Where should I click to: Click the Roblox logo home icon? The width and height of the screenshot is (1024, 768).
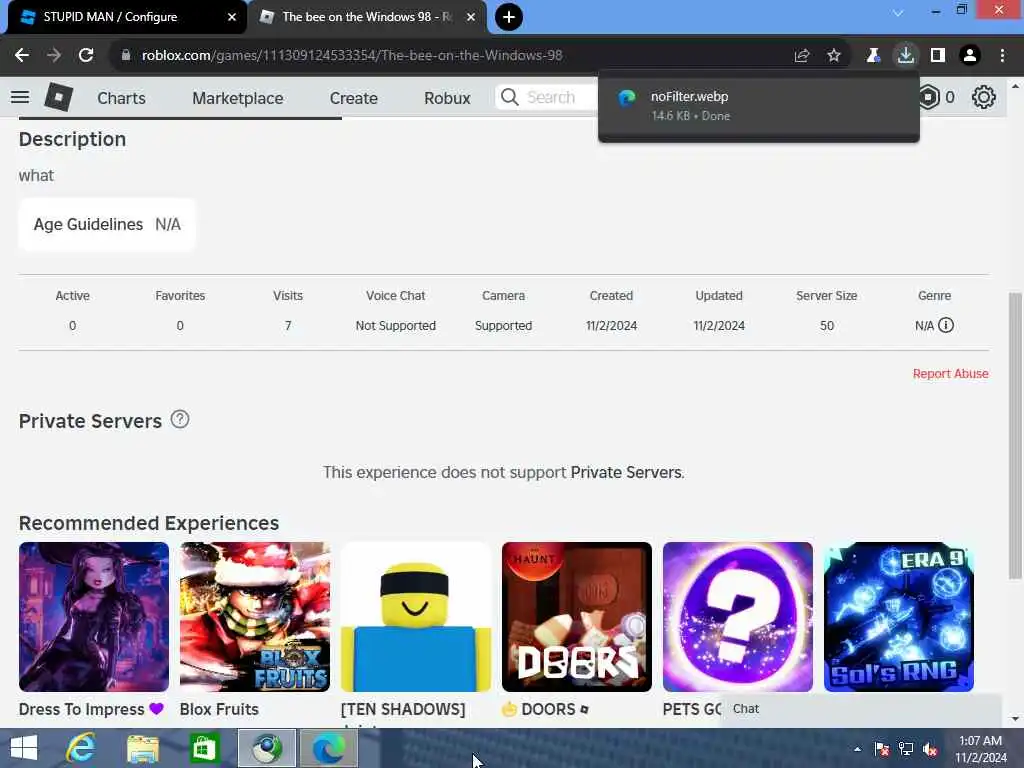59,97
